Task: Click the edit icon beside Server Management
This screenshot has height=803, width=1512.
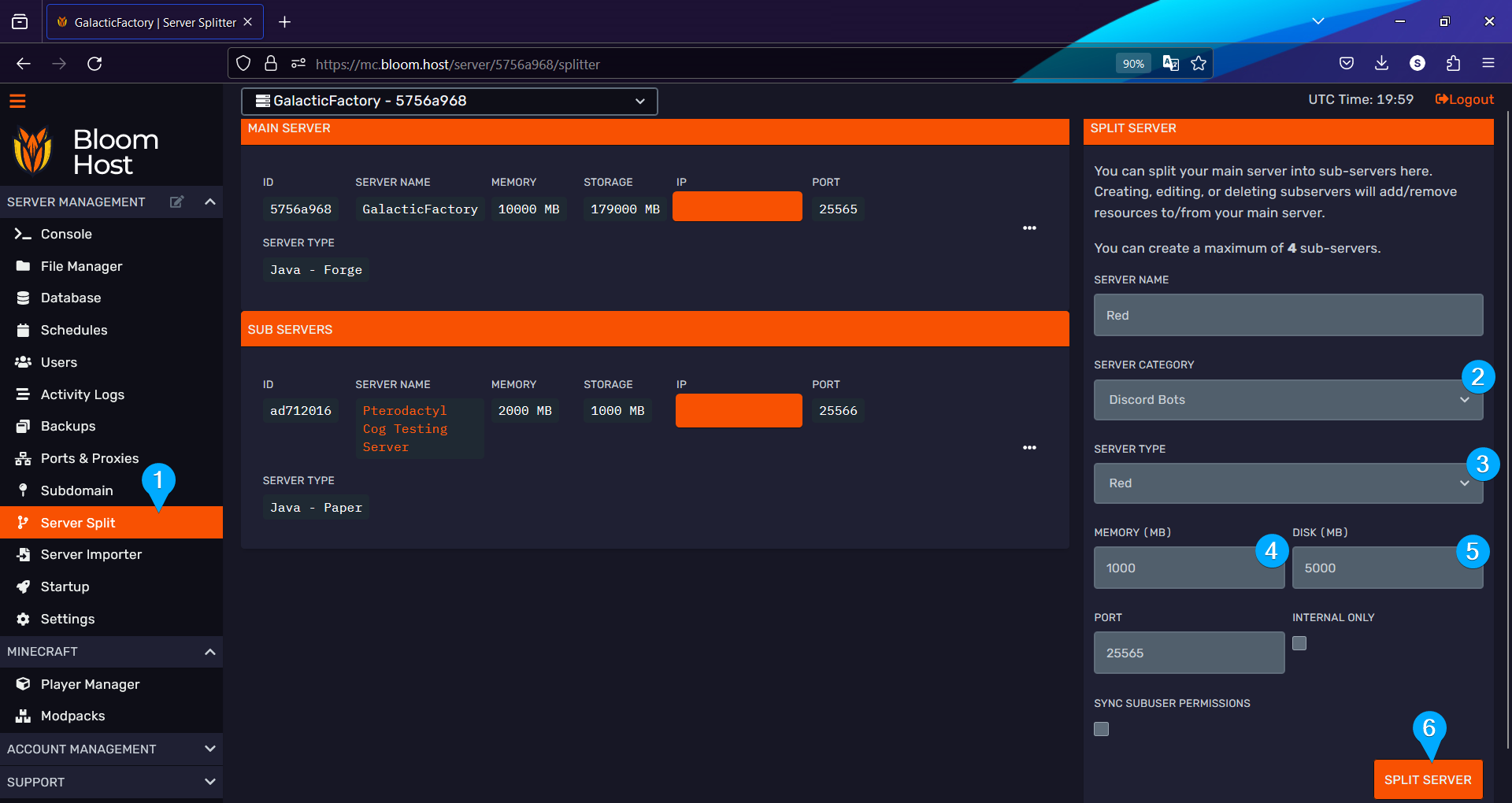Action: click(177, 202)
